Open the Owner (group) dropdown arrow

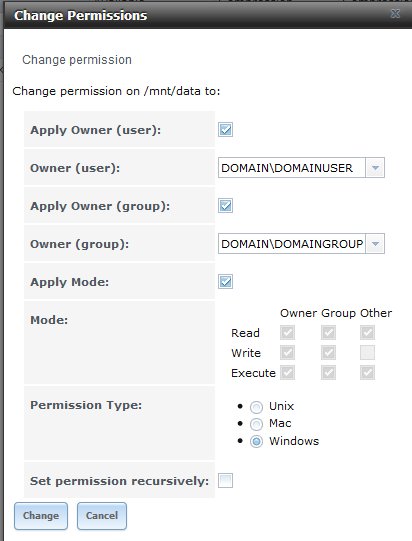point(375,244)
